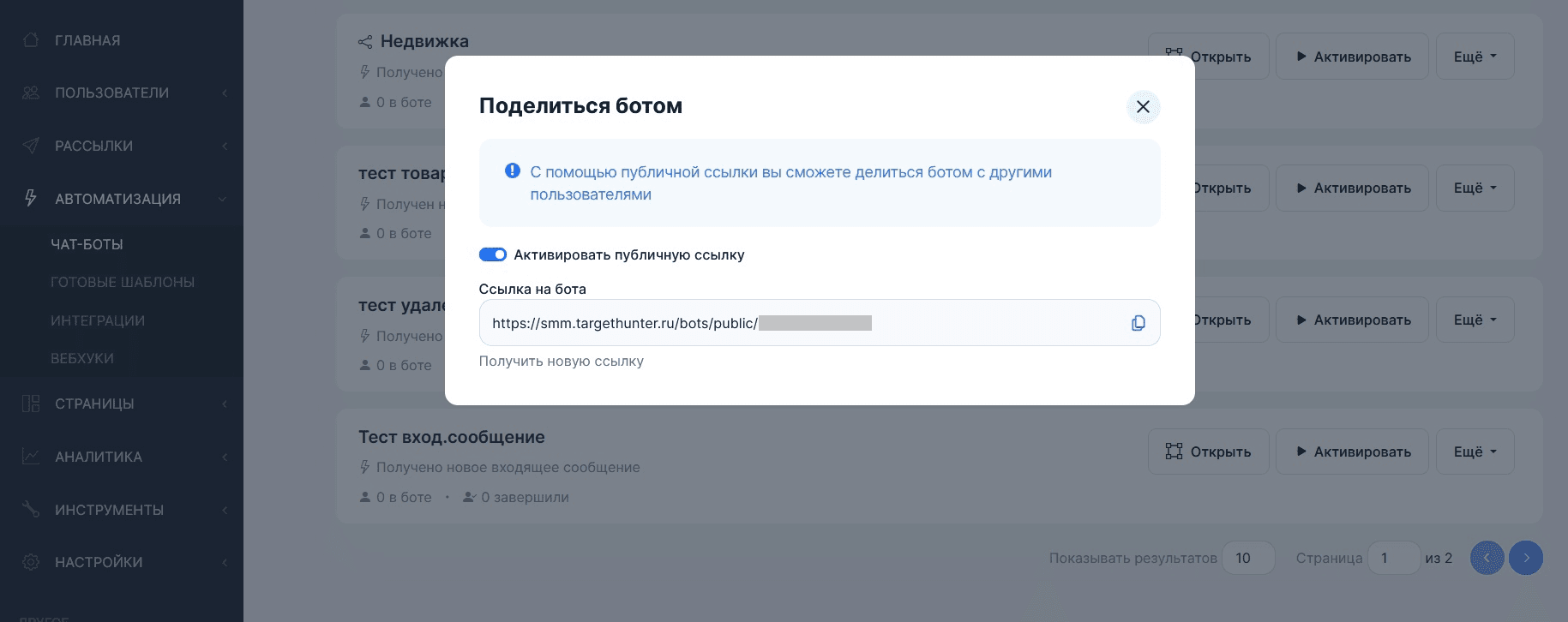Click the Get new link text
1568x622 pixels.
(x=561, y=362)
